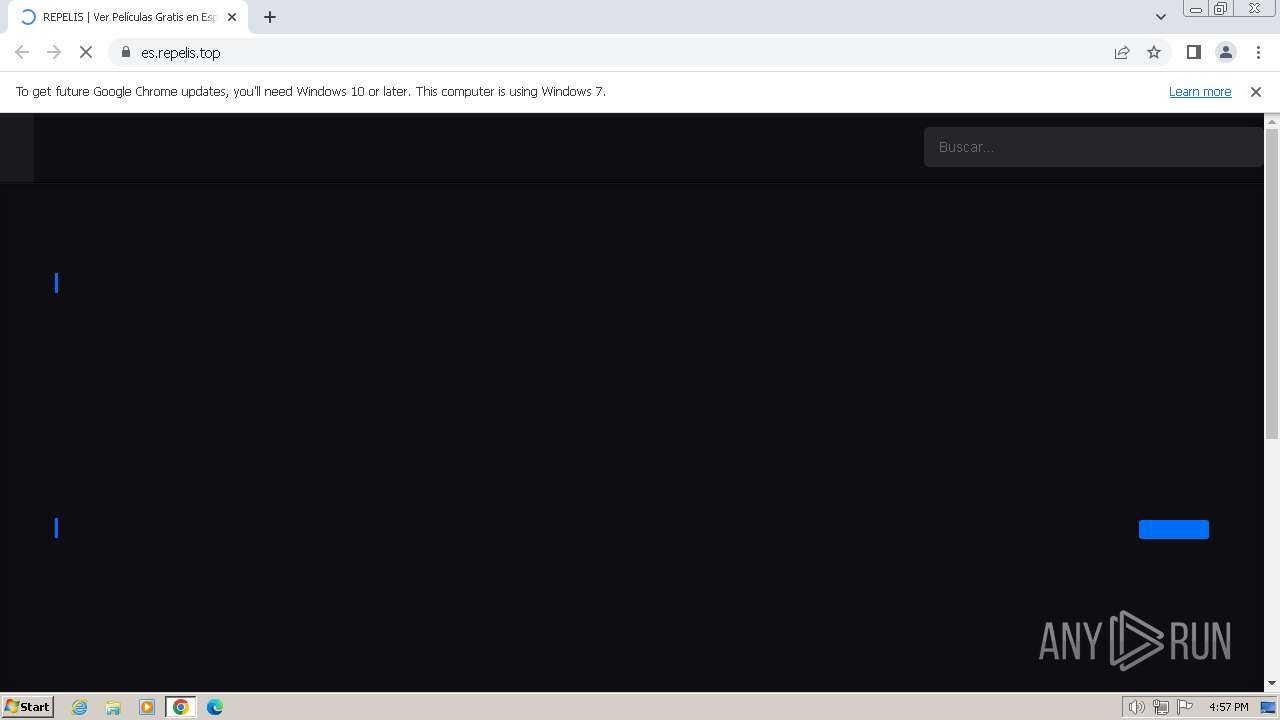Stop loading the page

pyautogui.click(x=86, y=53)
